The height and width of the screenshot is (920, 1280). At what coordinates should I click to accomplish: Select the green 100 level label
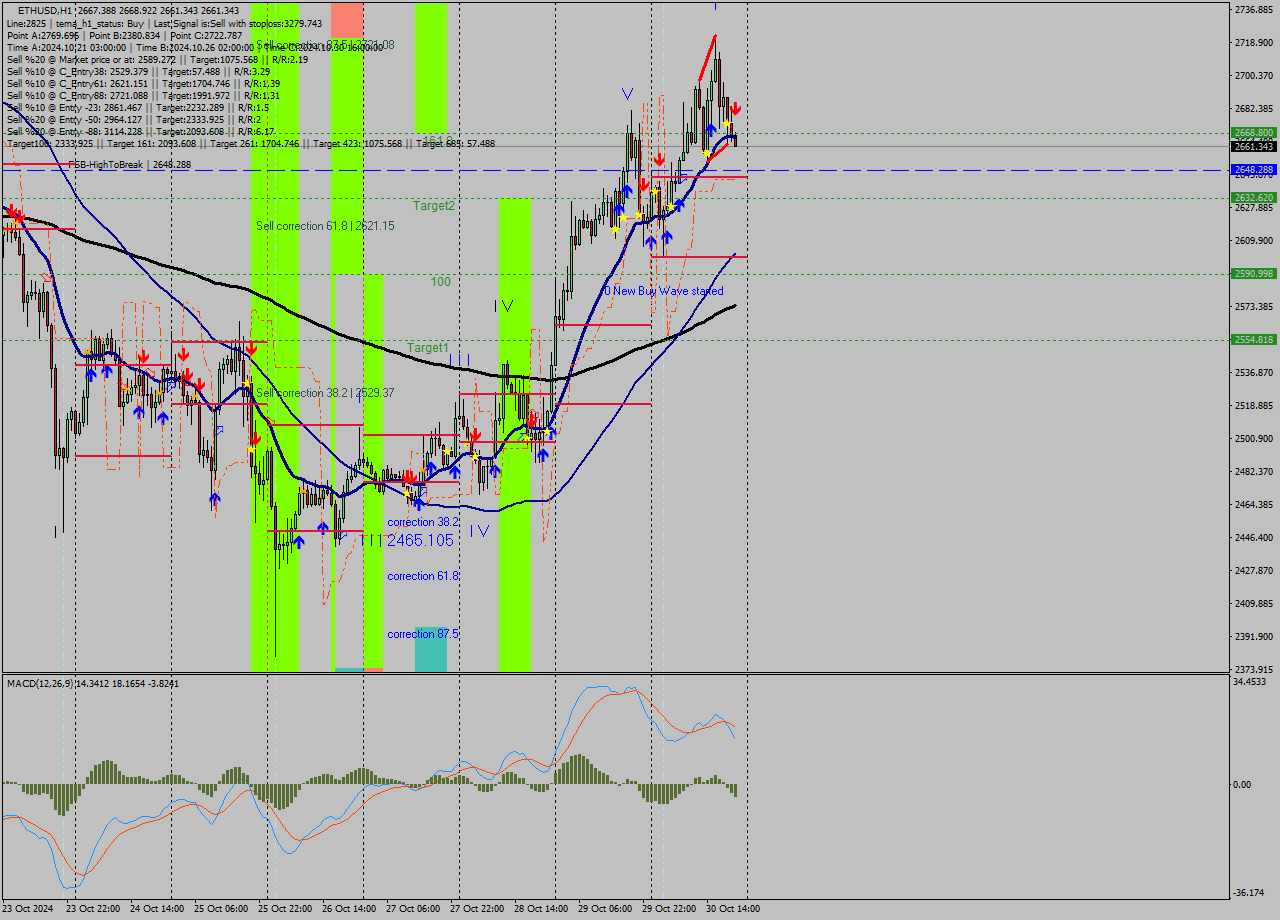pyautogui.click(x=440, y=282)
